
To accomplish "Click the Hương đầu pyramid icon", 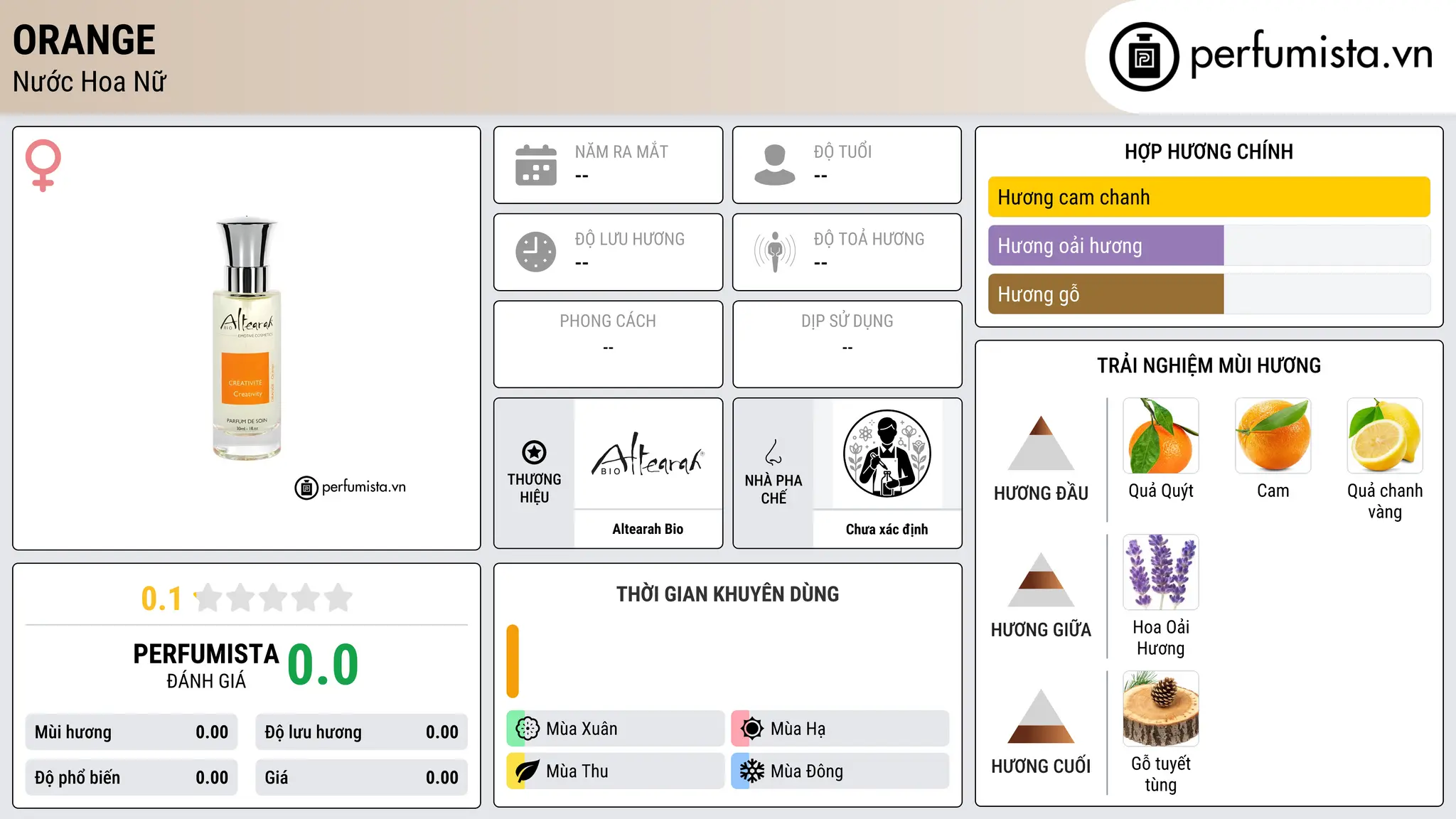I will coord(1041,442).
